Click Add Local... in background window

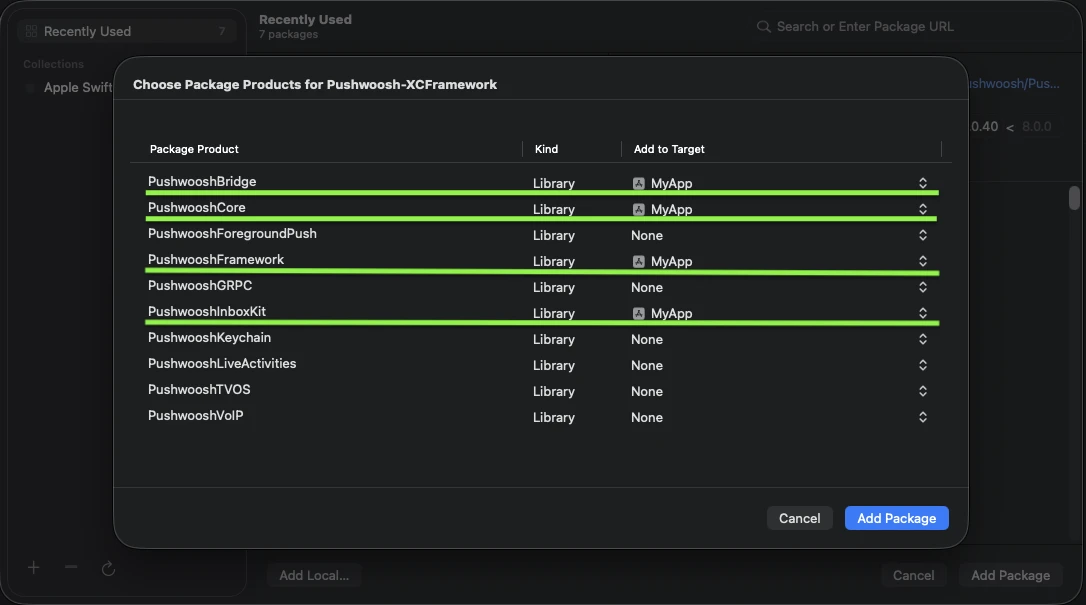click(x=314, y=575)
